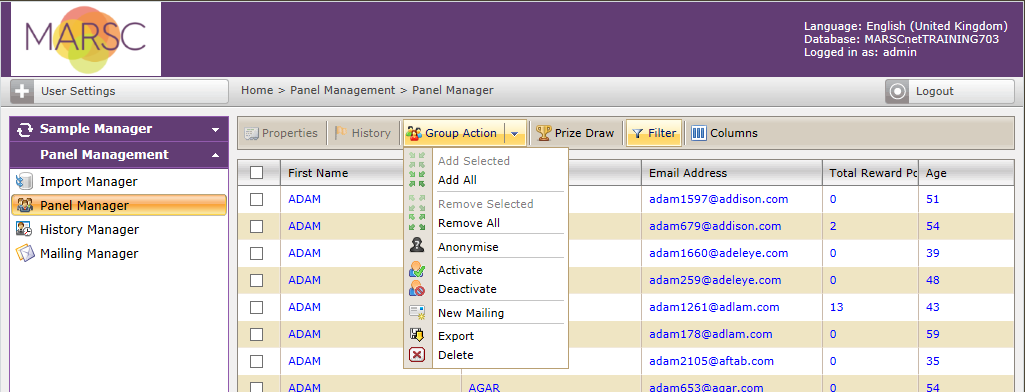Click the Import Manager database icon

(24, 182)
